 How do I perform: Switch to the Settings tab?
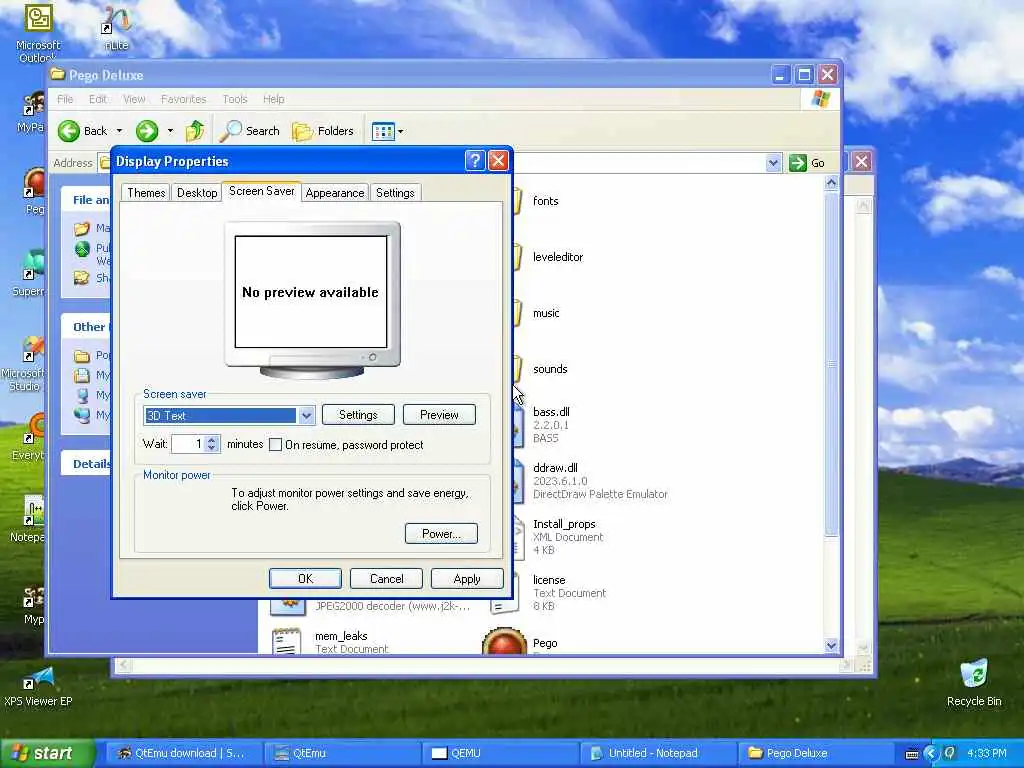395,193
